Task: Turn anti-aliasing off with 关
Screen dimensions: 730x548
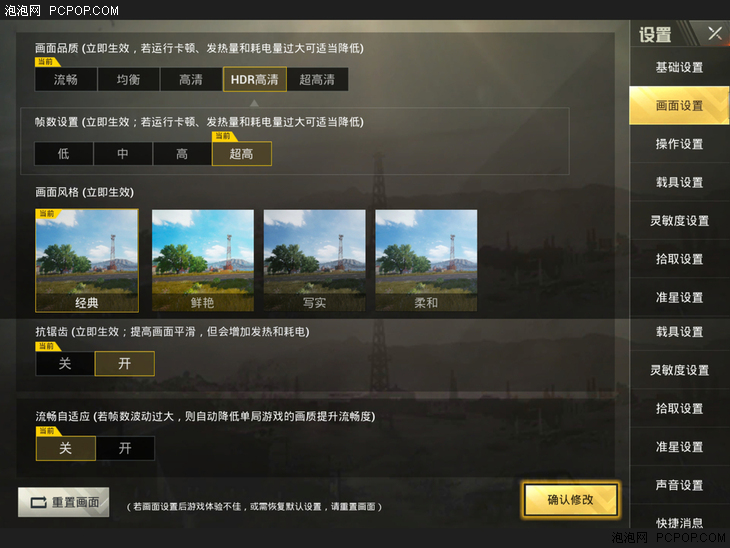Action: (65, 364)
